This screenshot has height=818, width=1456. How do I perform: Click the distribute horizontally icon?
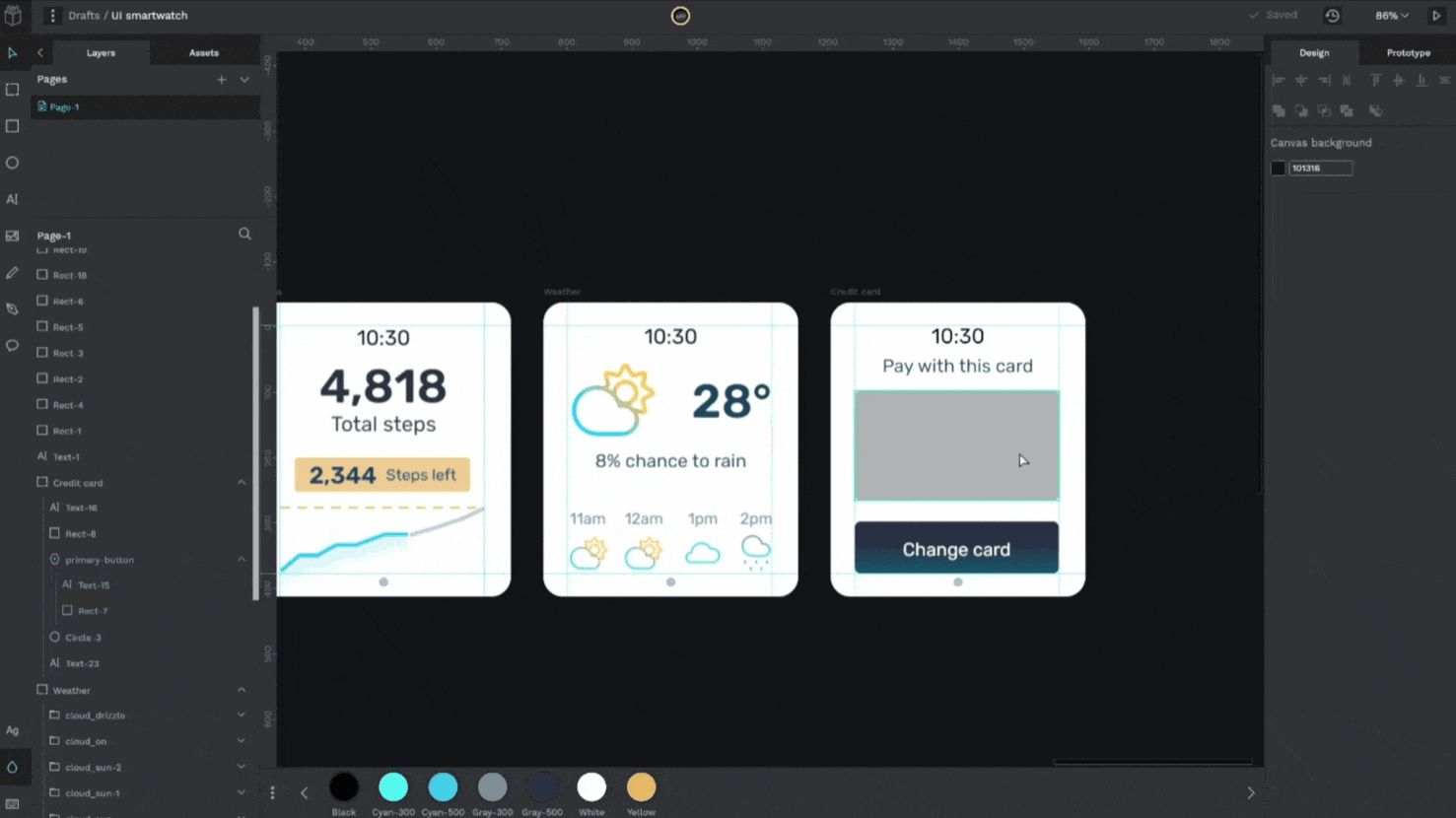[x=1347, y=81]
